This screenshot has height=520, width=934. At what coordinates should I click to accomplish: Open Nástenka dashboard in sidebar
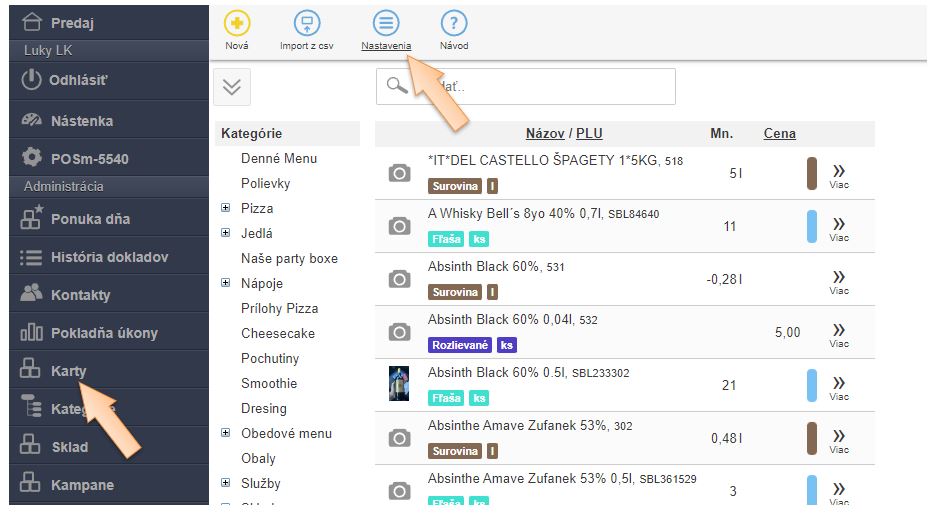pyautogui.click(x=81, y=121)
